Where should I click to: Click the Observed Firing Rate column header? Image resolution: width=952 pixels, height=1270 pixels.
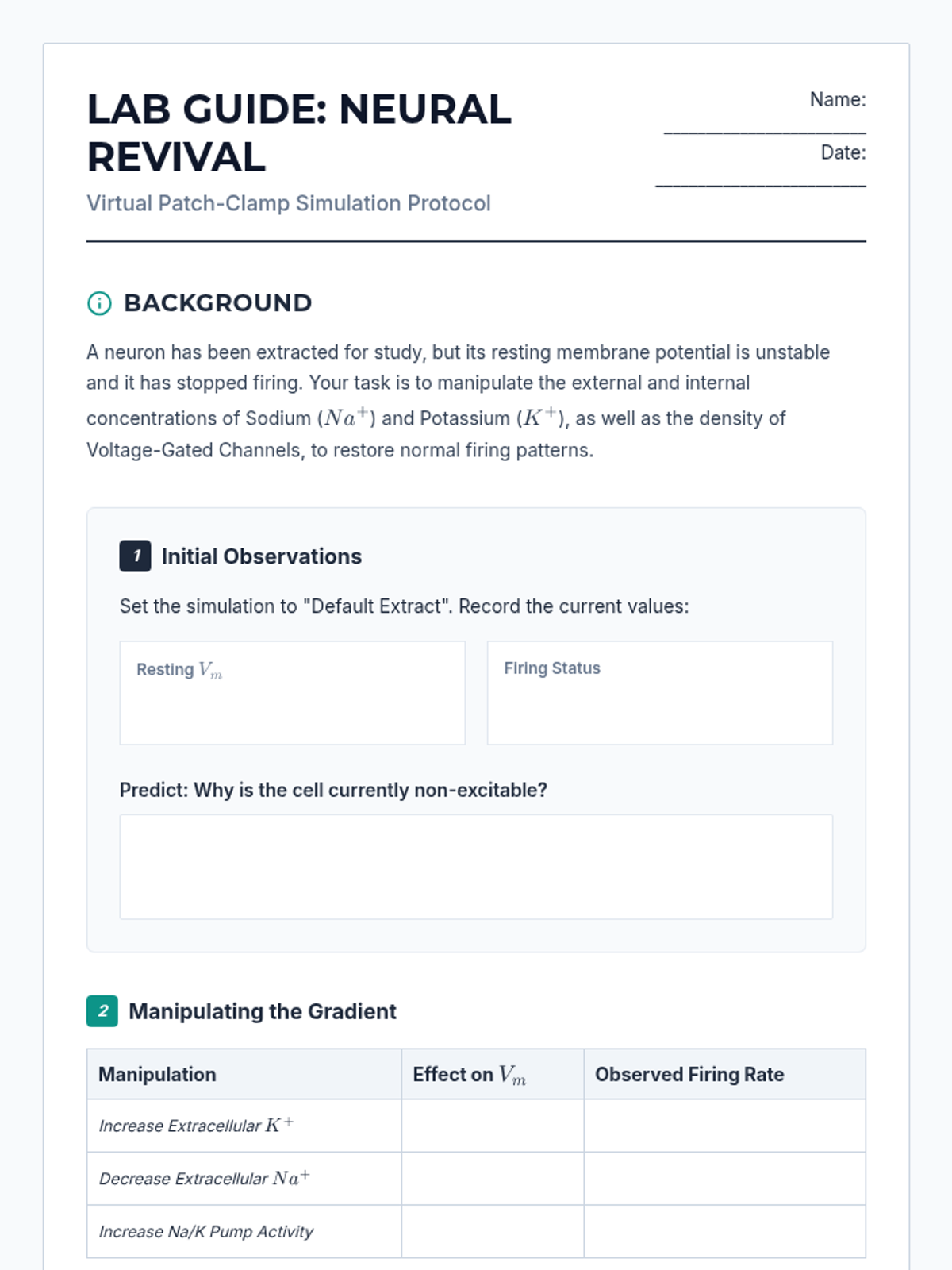coord(689,1075)
